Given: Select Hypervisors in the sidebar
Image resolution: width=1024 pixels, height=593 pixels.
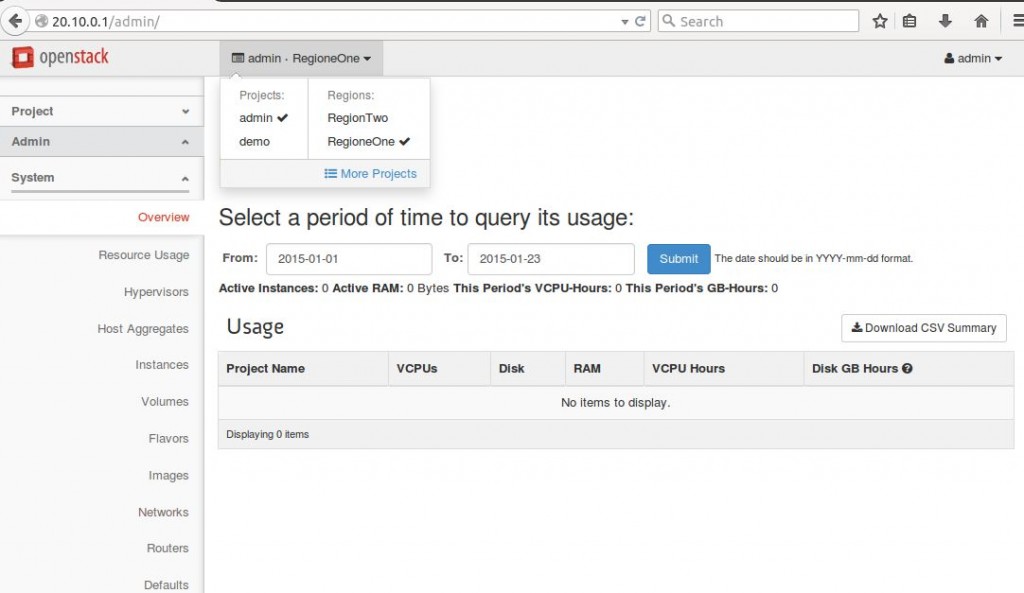Looking at the screenshot, I should pyautogui.click(x=158, y=292).
